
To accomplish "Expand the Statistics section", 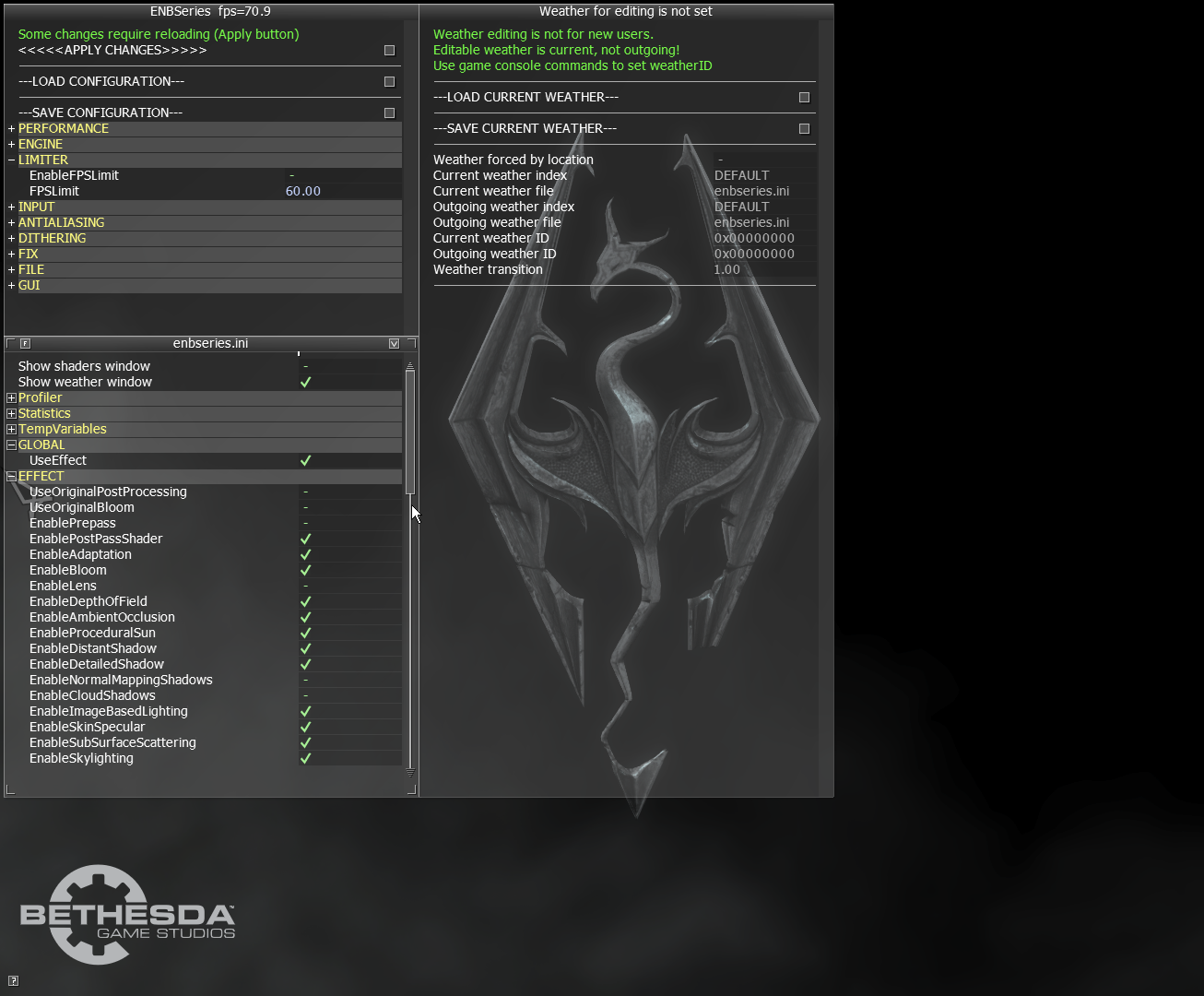I will [11, 413].
